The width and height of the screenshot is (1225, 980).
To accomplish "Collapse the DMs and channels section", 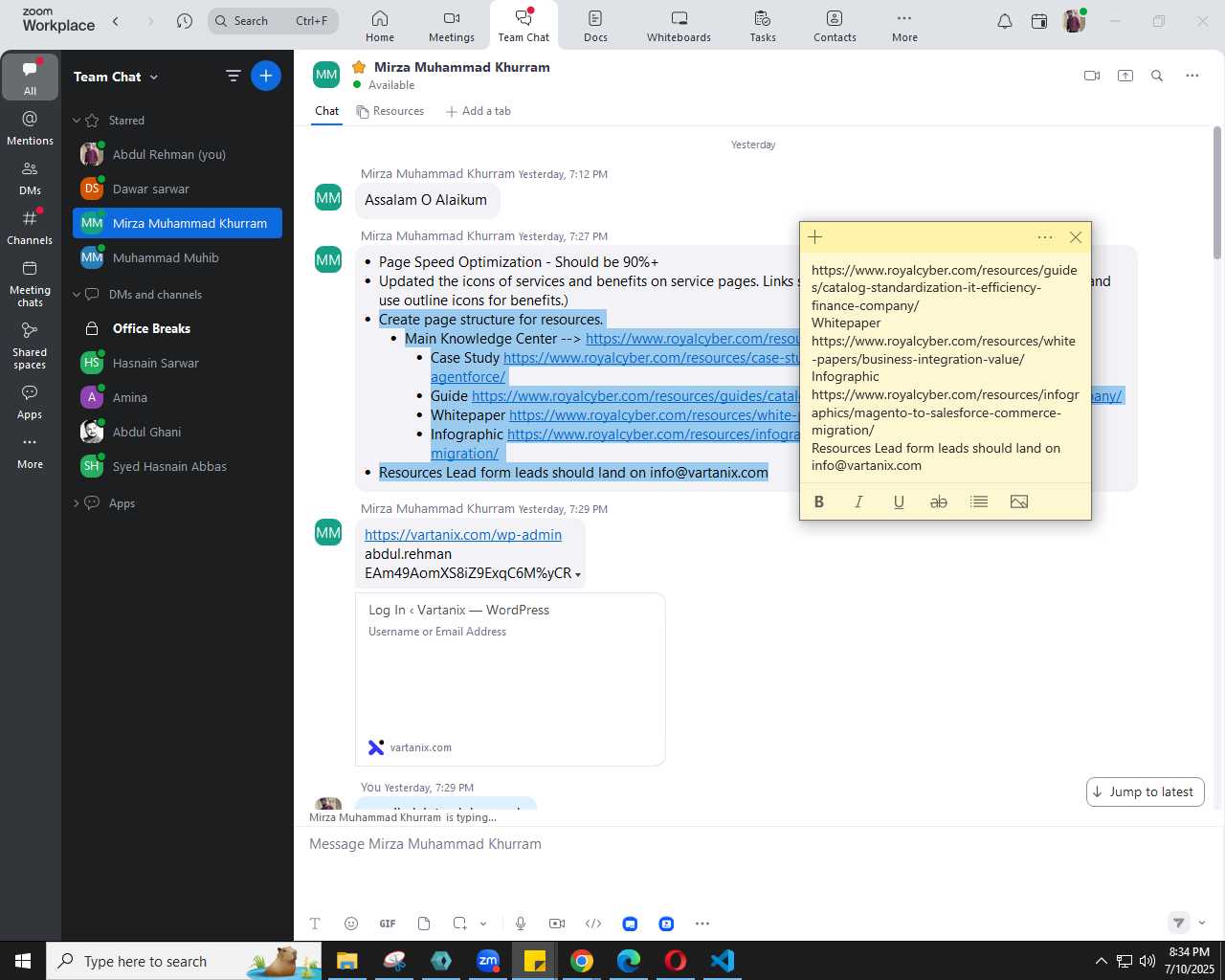I will click(x=77, y=295).
